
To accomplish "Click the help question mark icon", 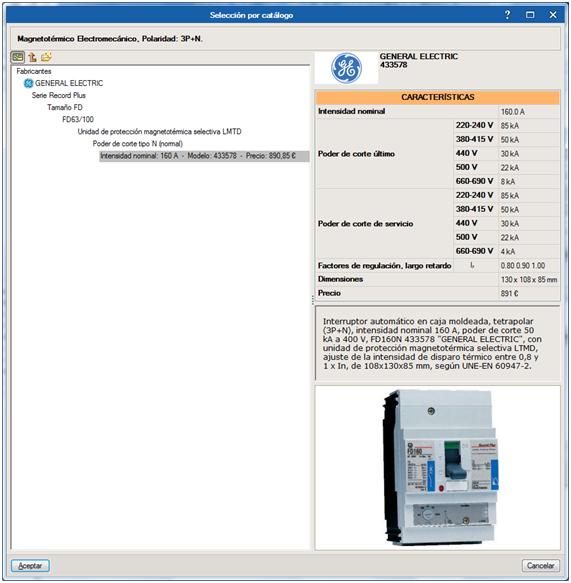I will [x=507, y=15].
